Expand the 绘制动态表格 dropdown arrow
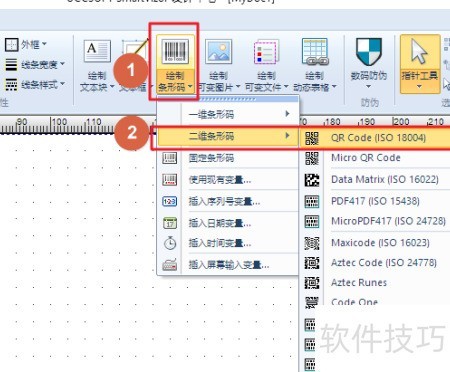This screenshot has width=450, height=372. click(334, 87)
